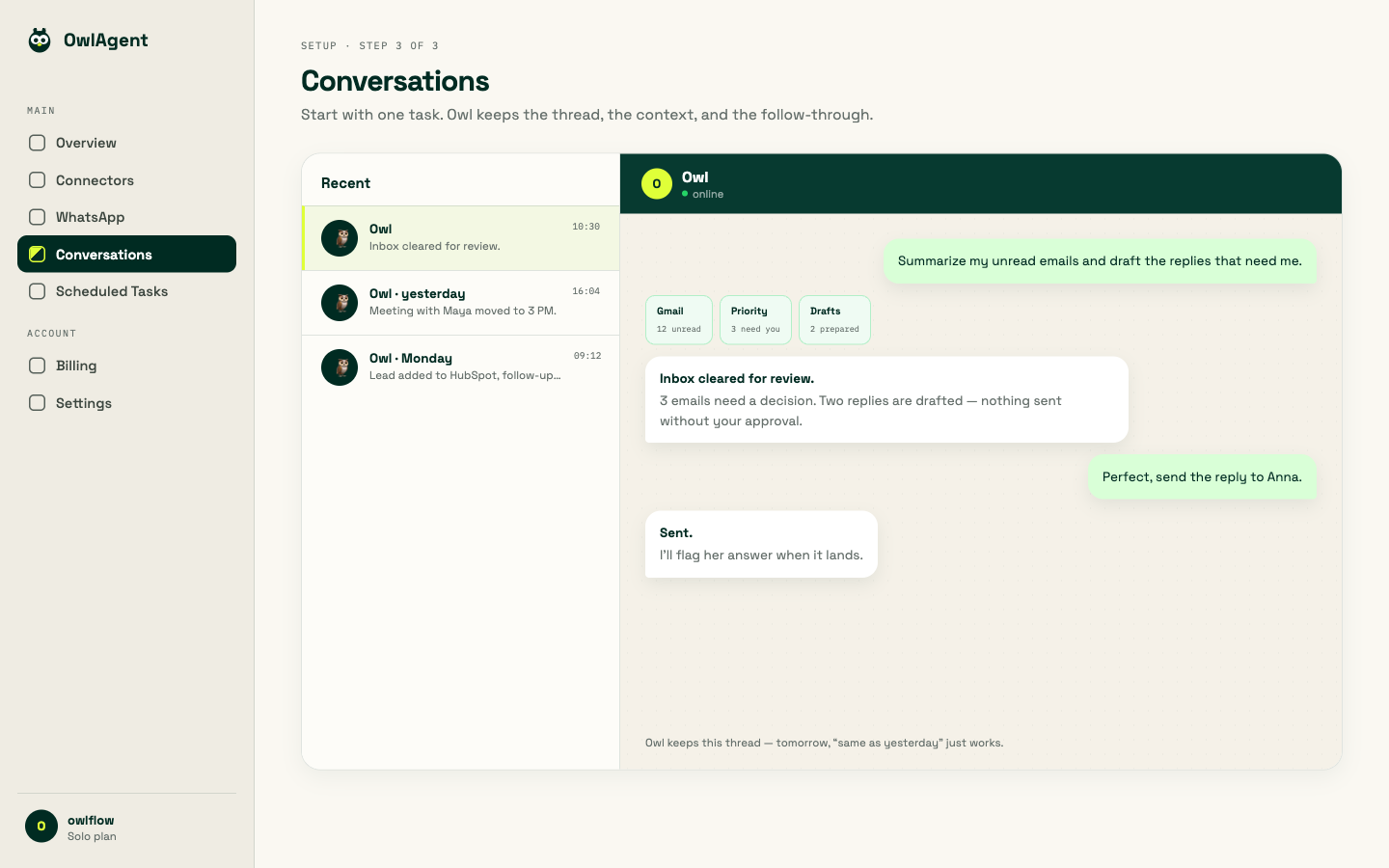Click the 'Conversations' page title

pos(395,81)
